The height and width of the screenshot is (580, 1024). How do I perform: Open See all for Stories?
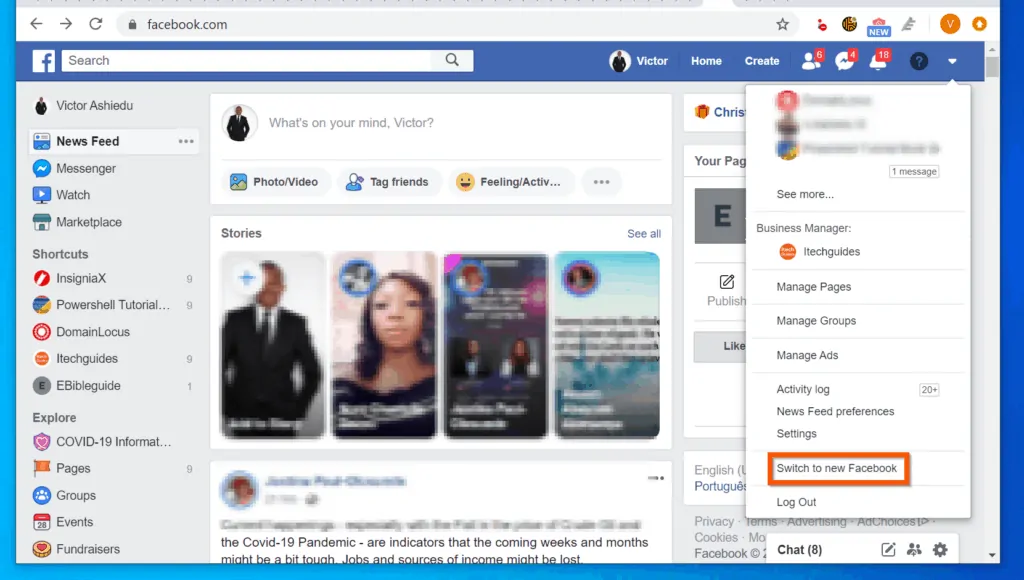point(643,233)
